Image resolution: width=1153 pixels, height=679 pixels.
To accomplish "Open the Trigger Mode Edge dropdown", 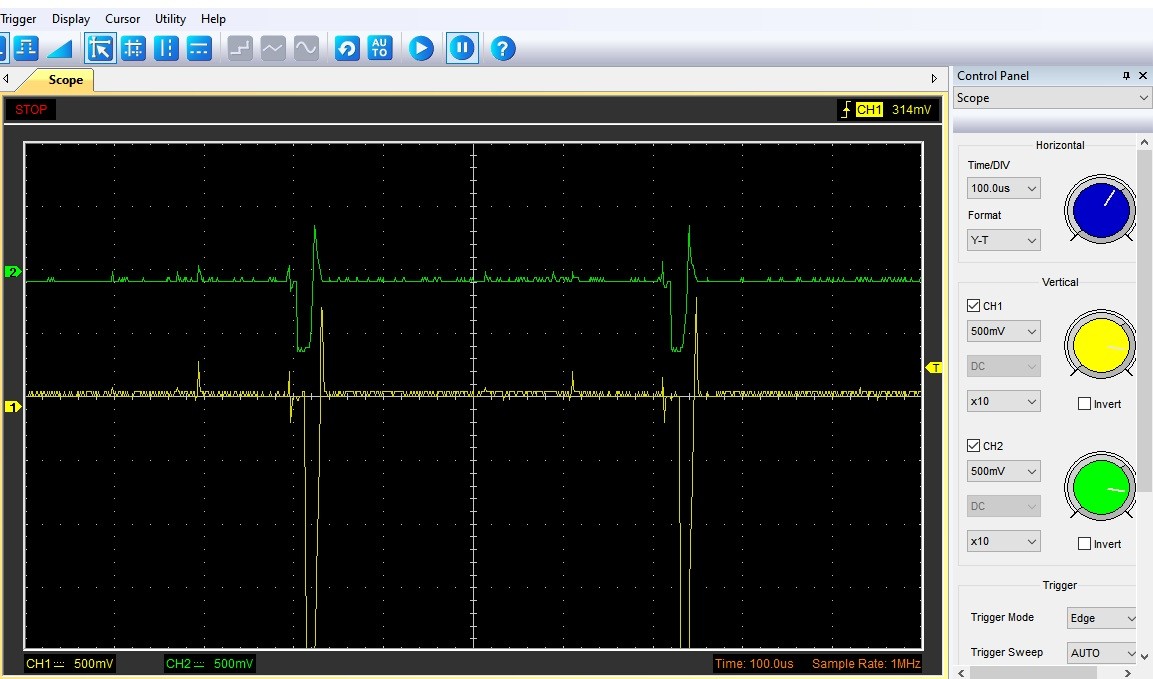I will coord(1102,618).
